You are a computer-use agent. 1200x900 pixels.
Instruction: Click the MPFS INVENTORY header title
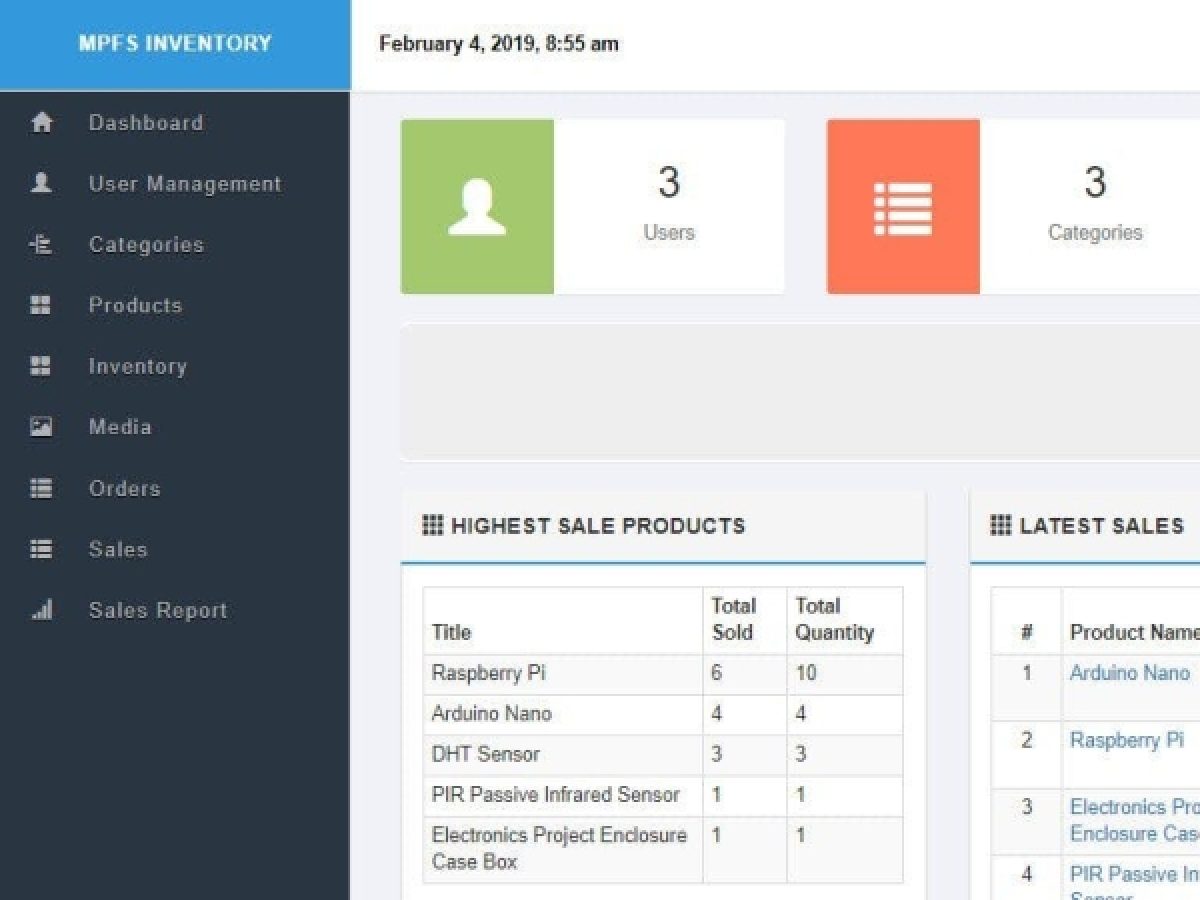pos(175,43)
